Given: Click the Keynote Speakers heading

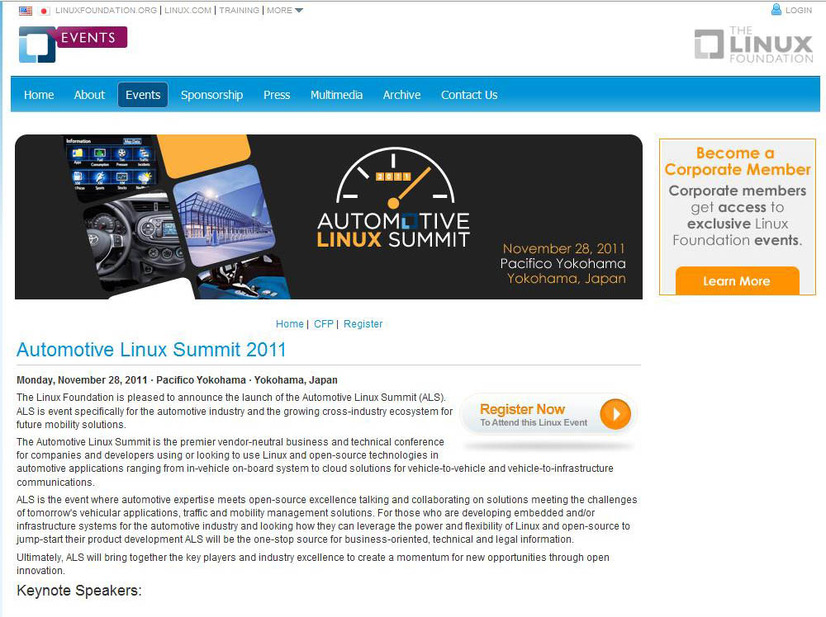Looking at the screenshot, I should pos(79,590).
